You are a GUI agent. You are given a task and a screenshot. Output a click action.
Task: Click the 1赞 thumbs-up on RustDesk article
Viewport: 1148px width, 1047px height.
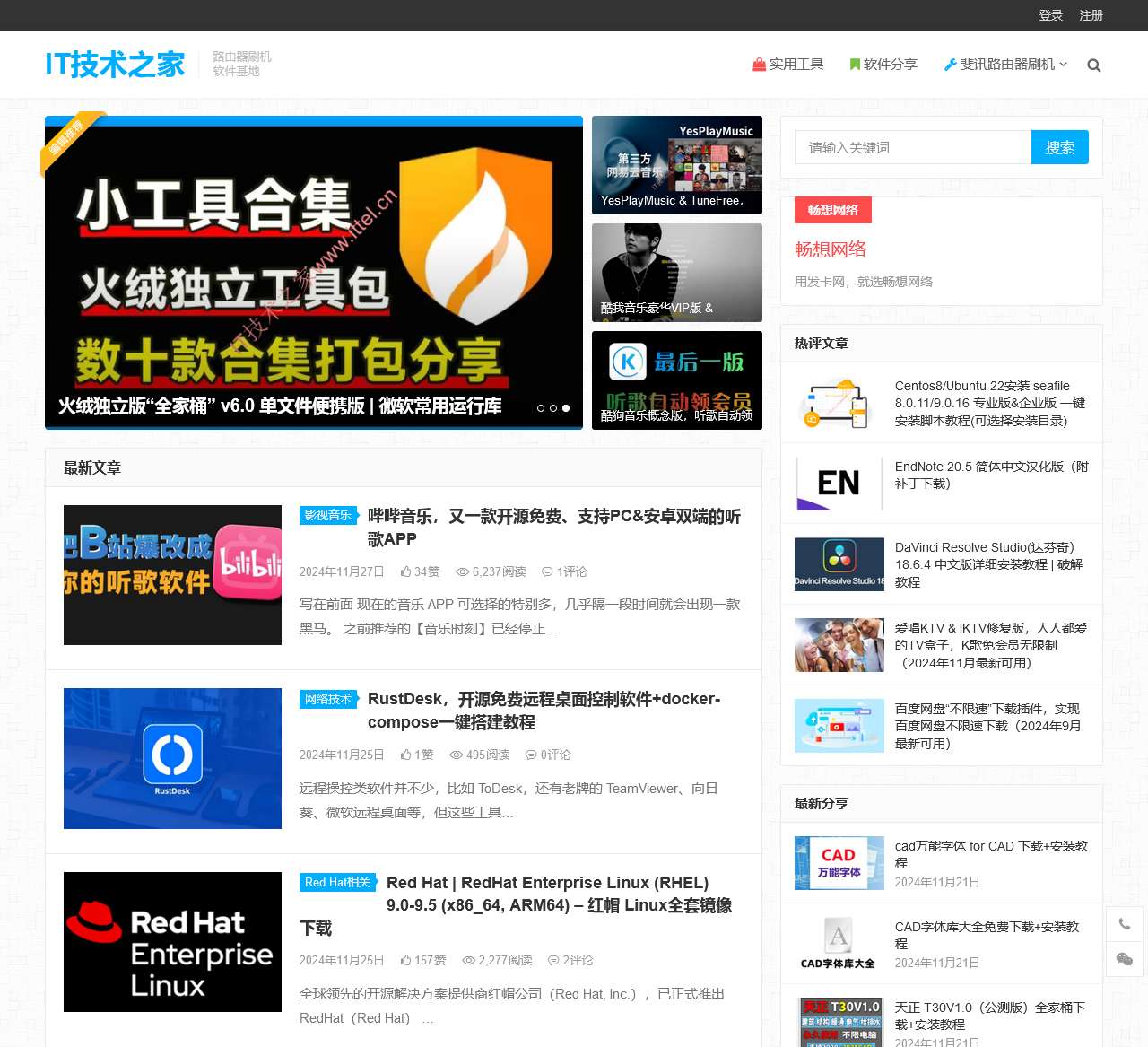click(x=417, y=755)
